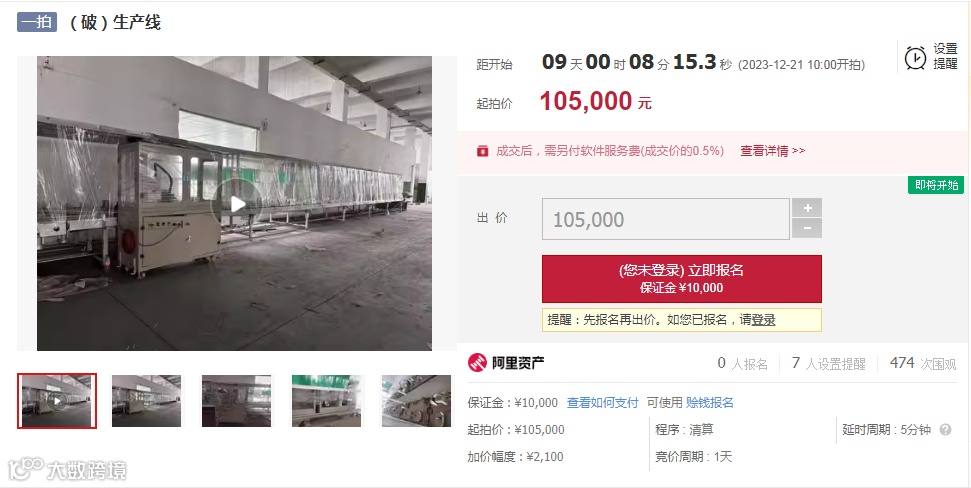Click the alarm clock reminder icon
This screenshot has width=971, height=488.
pyautogui.click(x=915, y=58)
